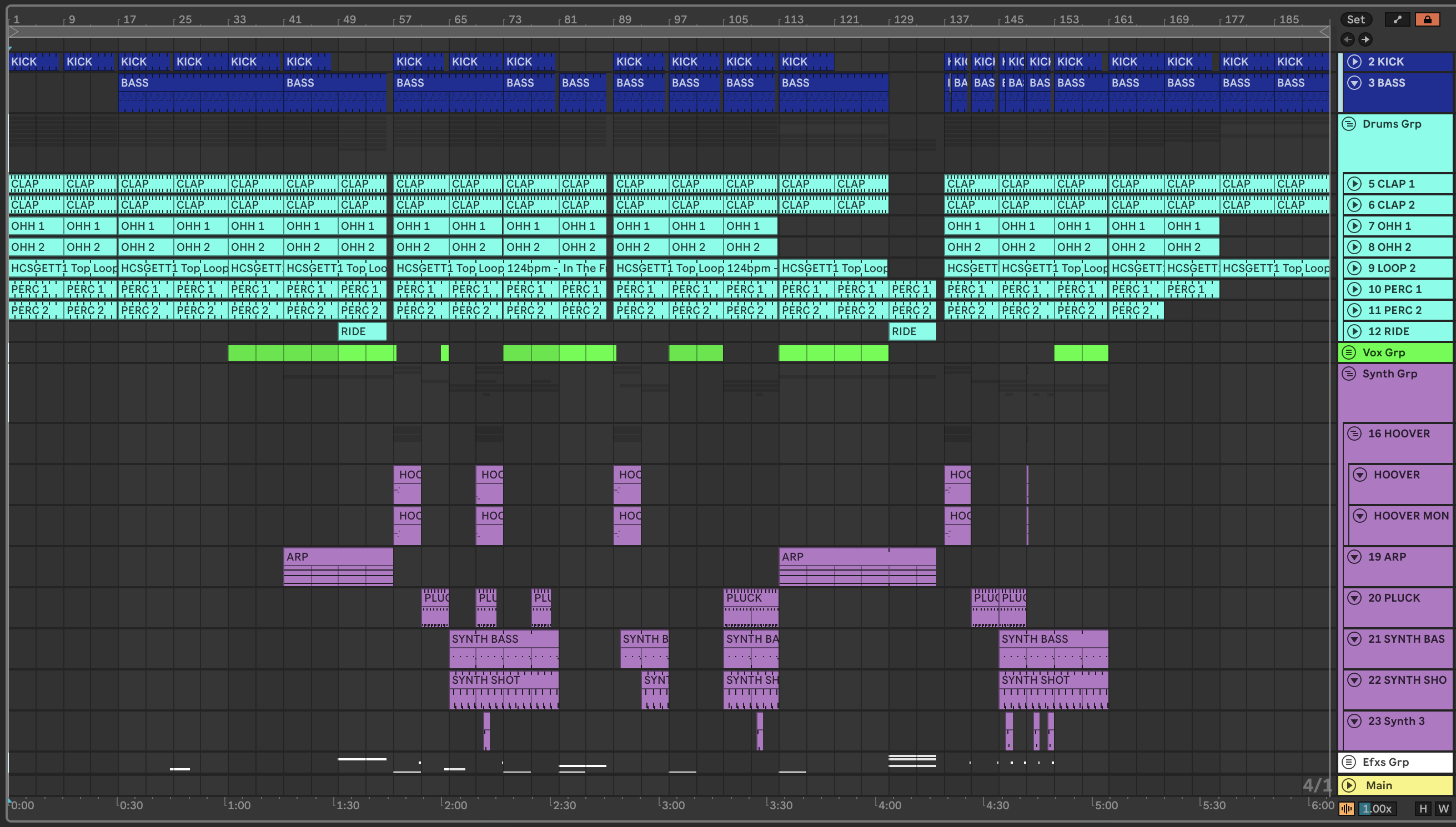Toggle the orange waveform view button
This screenshot has height=827, width=1456.
pyautogui.click(x=1347, y=809)
